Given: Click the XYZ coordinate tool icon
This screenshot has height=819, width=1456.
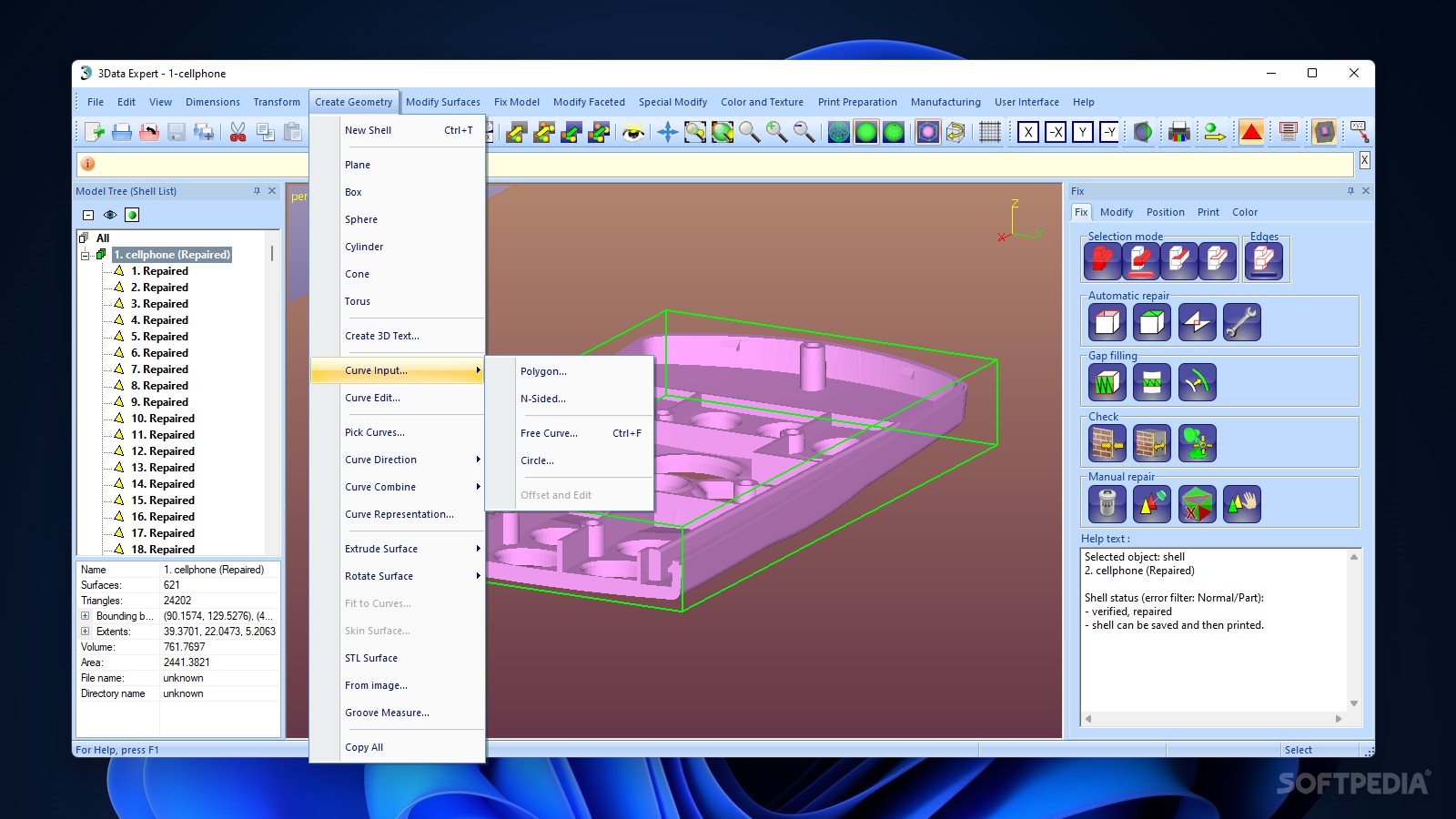Looking at the screenshot, I should pyautogui.click(x=1359, y=133).
